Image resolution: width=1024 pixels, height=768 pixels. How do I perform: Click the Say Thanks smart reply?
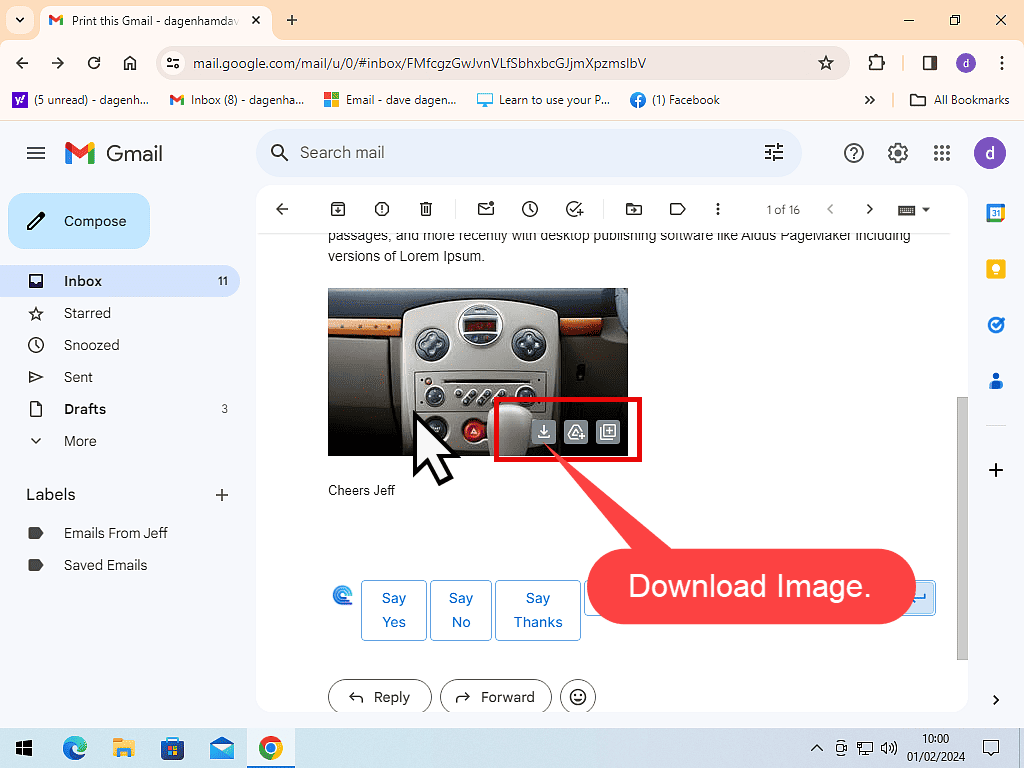tap(538, 610)
